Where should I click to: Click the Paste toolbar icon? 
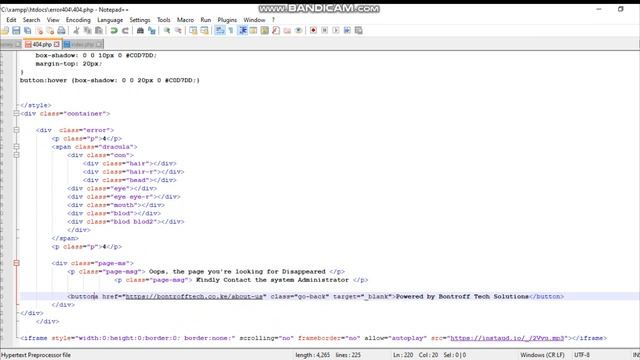pyautogui.click(x=99, y=31)
